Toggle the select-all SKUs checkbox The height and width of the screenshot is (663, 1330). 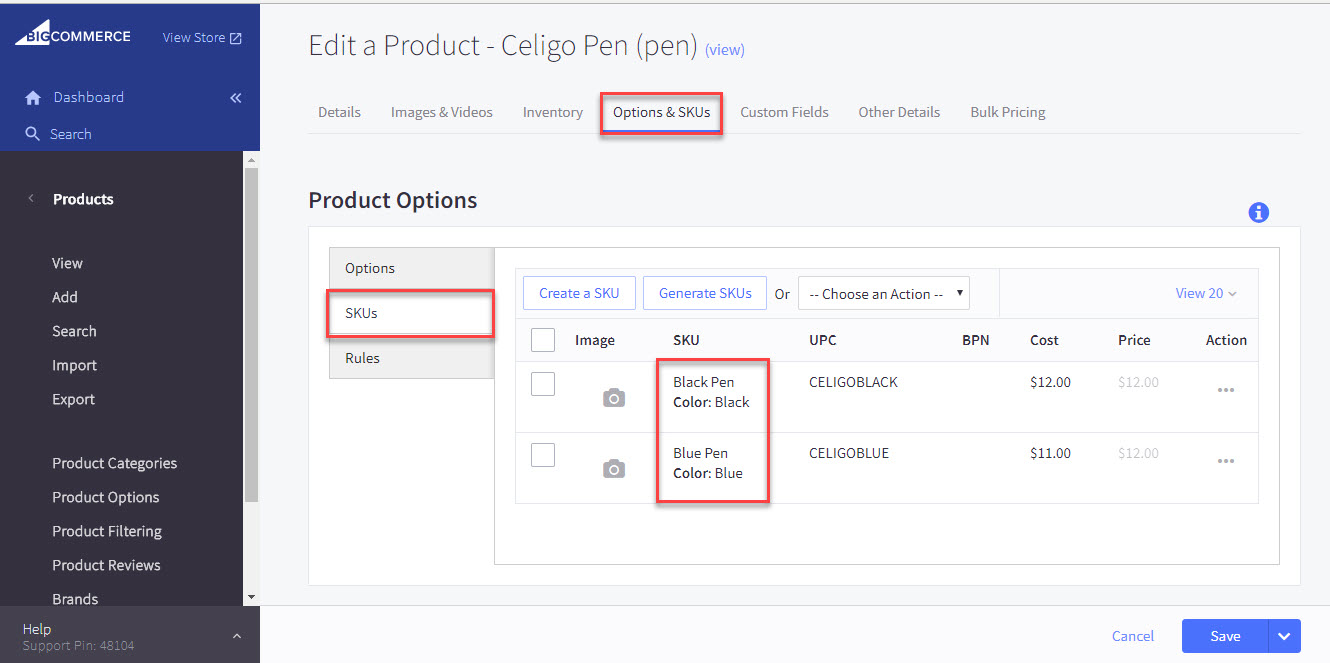coord(543,340)
